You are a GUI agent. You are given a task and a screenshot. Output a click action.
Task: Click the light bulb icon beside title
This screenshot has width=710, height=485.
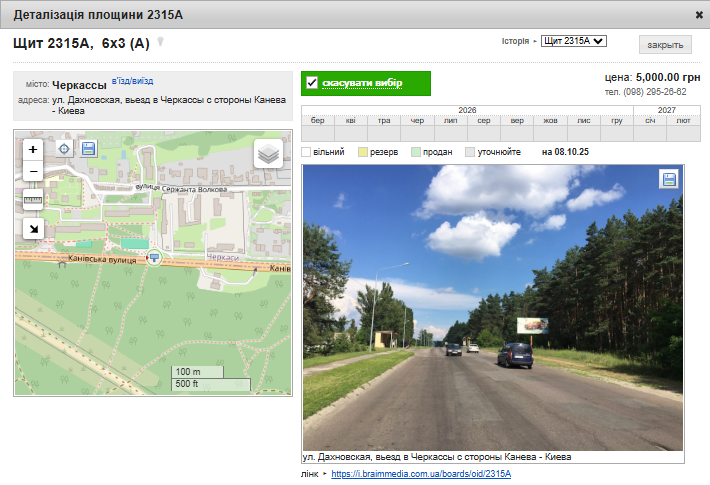point(160,42)
